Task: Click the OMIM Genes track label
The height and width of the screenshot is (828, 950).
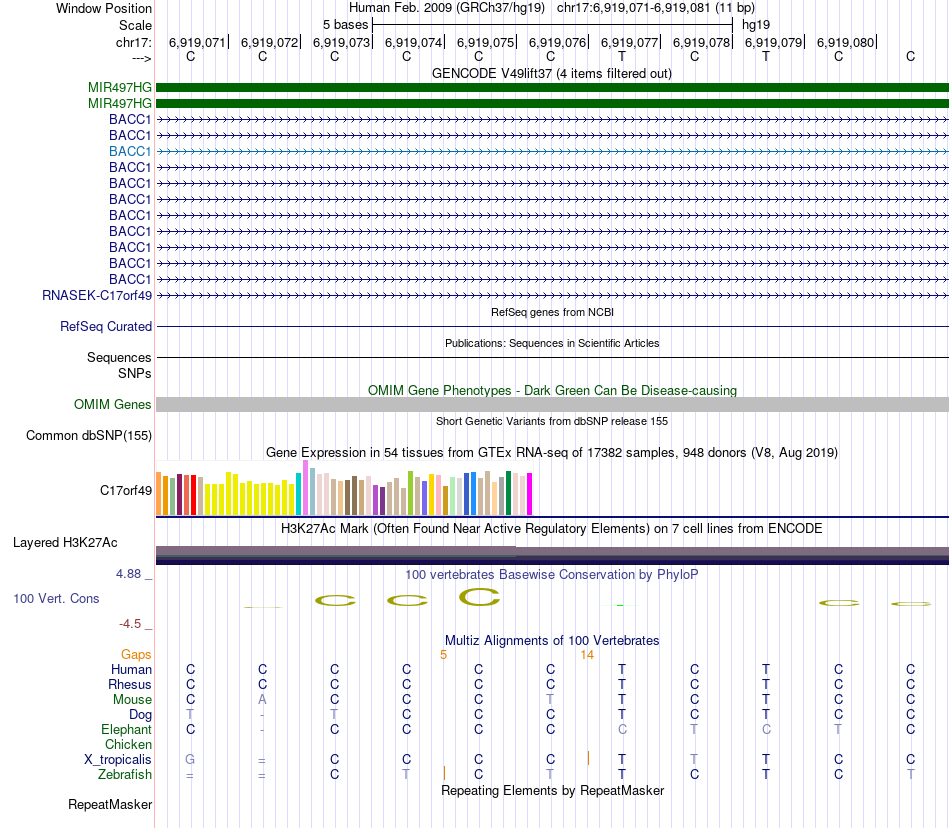Action: 113,405
